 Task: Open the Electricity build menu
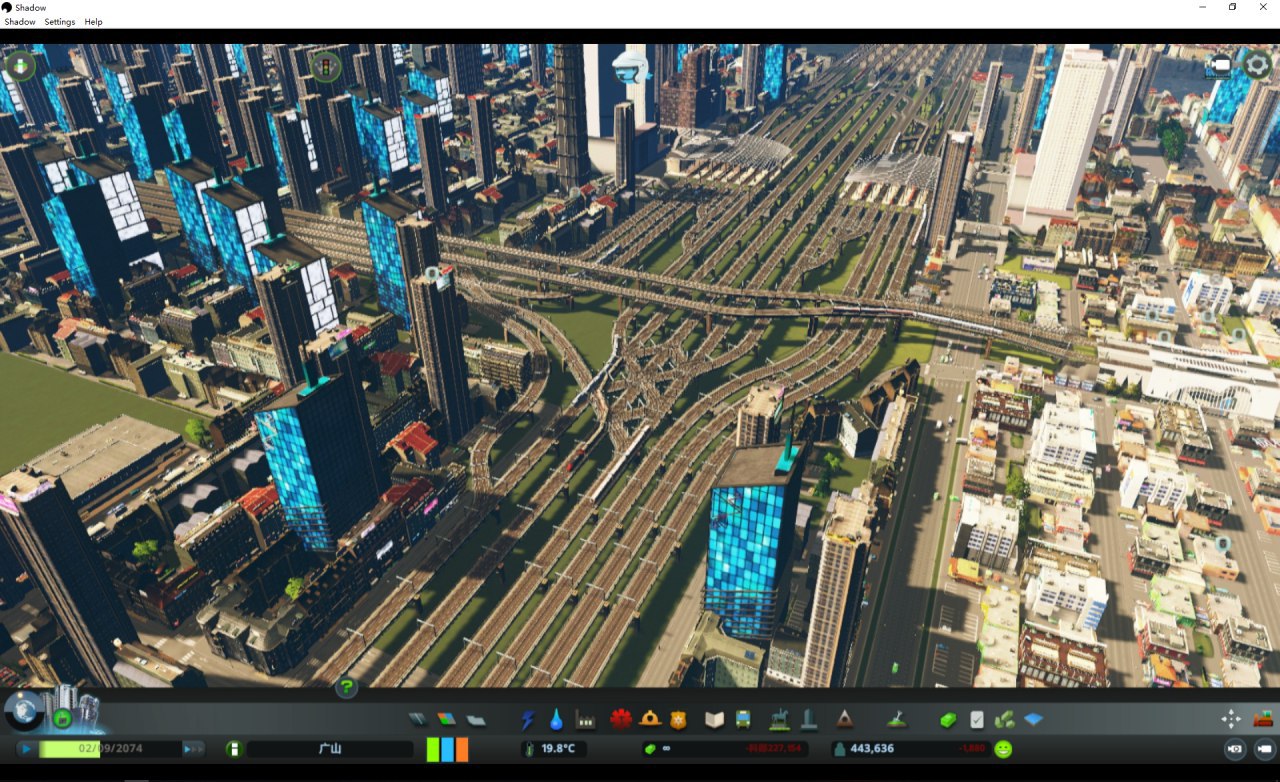[x=527, y=719]
